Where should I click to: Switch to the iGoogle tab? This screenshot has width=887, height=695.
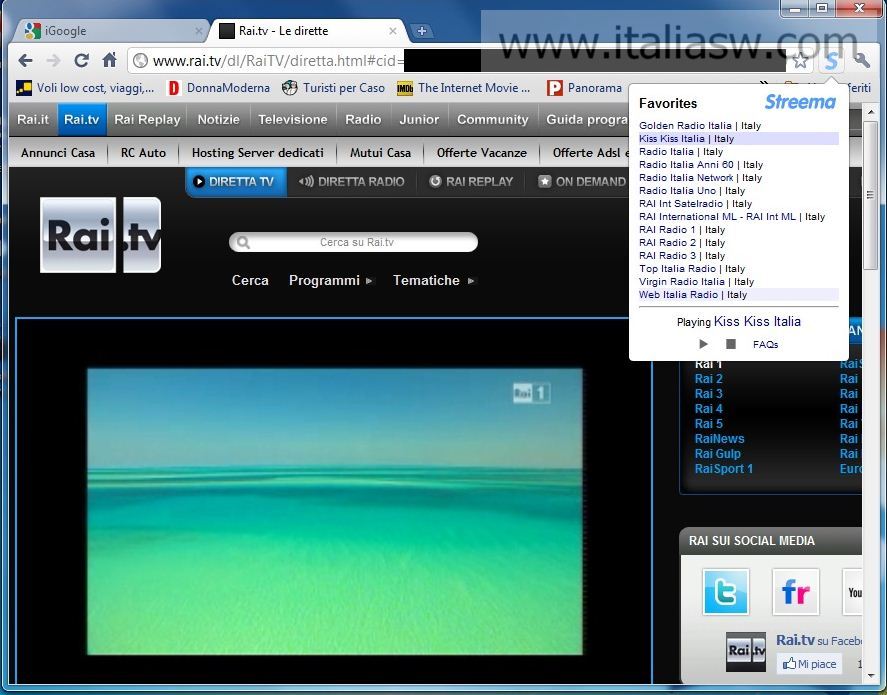pyautogui.click(x=111, y=31)
